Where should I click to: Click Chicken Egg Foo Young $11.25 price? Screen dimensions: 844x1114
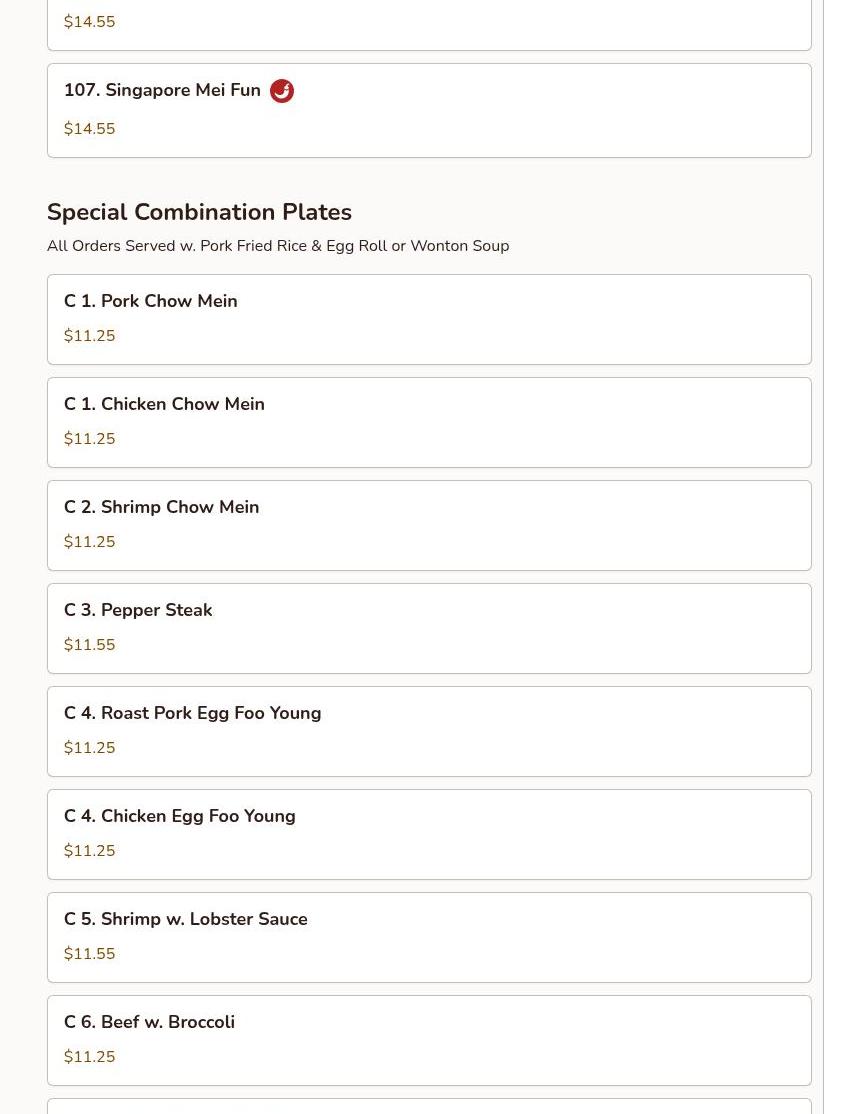(x=89, y=851)
